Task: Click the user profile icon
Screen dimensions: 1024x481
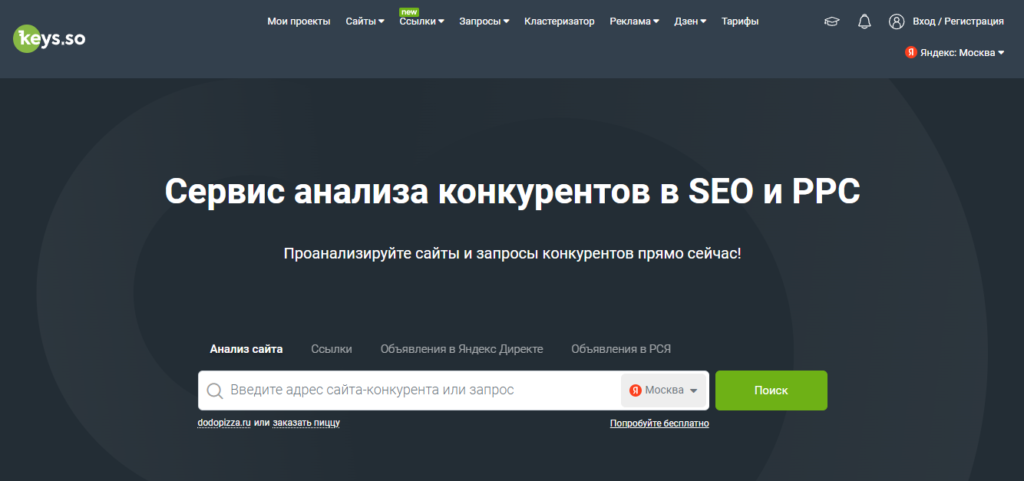Action: [x=896, y=22]
